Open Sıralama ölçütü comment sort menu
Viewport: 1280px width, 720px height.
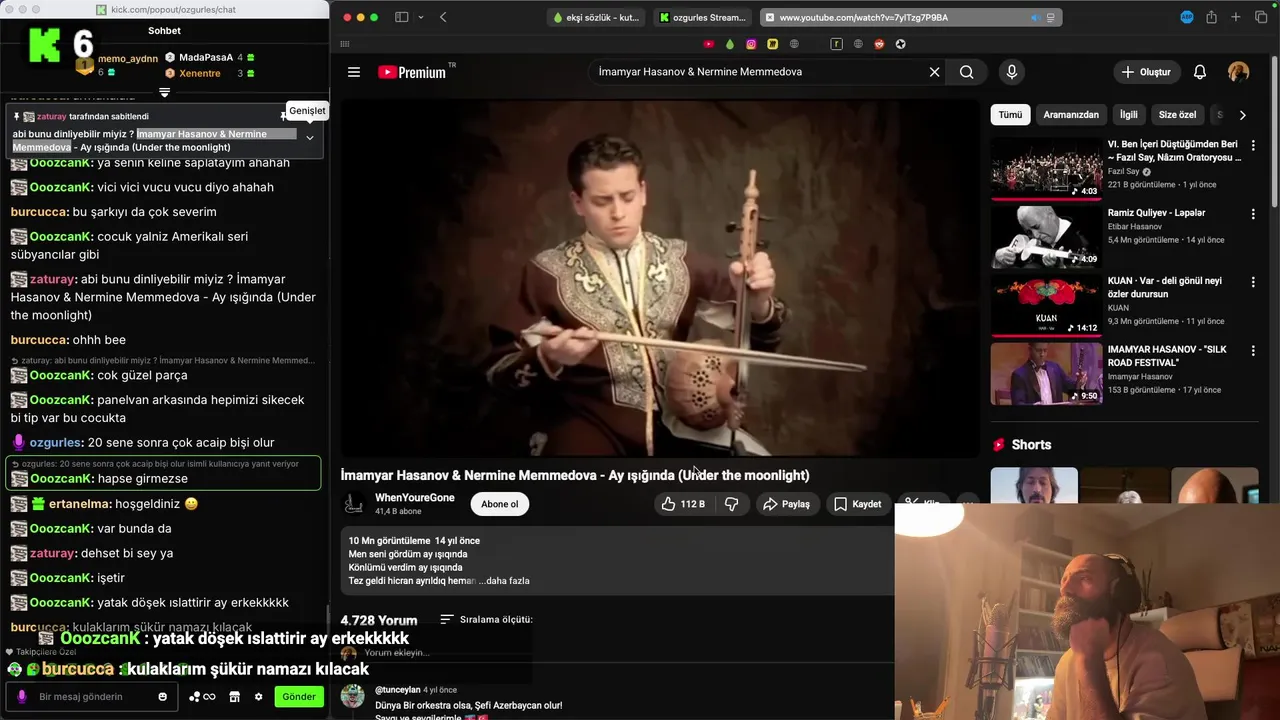[486, 620]
